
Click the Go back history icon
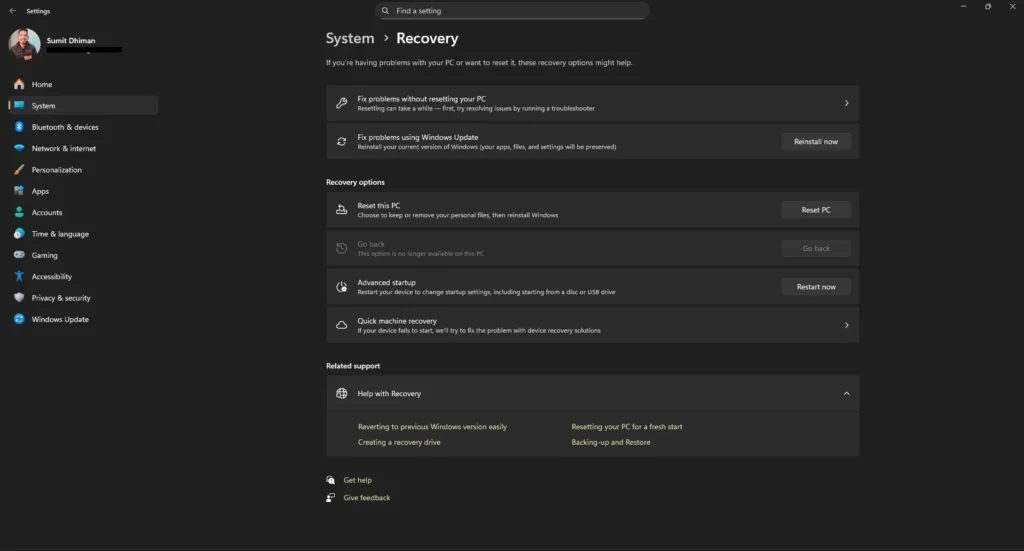[342, 248]
